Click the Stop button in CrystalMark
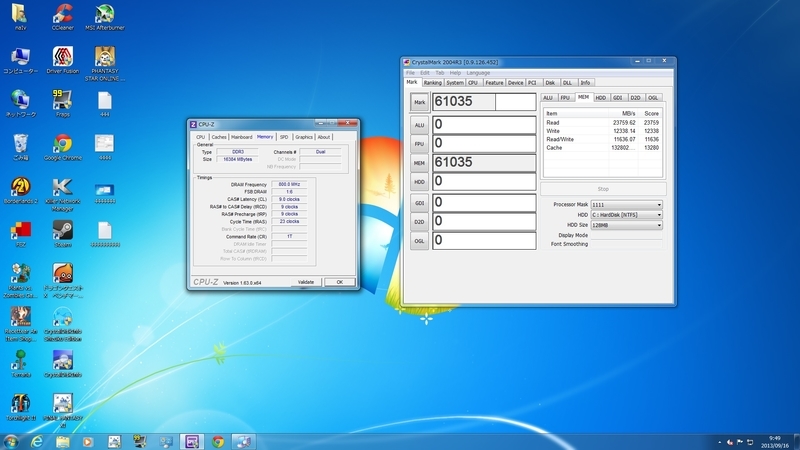 [603, 189]
